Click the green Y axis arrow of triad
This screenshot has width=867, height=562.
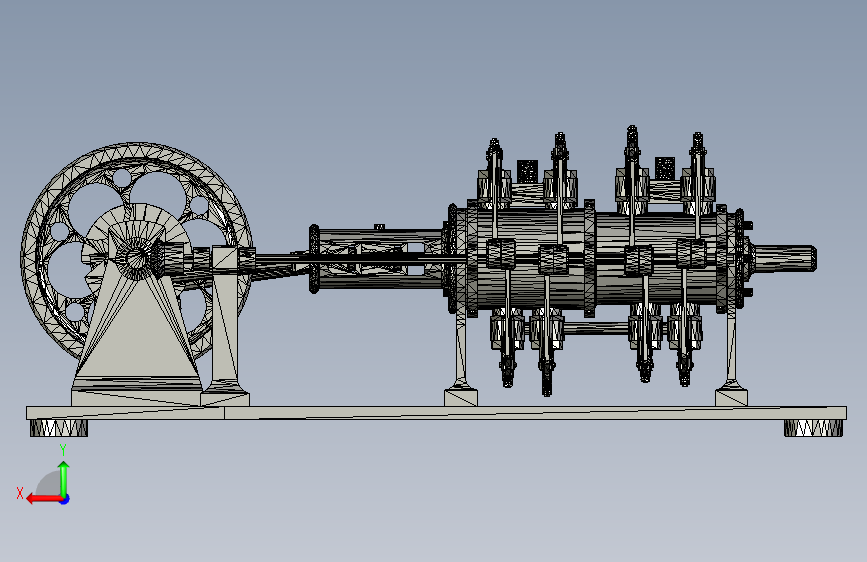pos(64,478)
